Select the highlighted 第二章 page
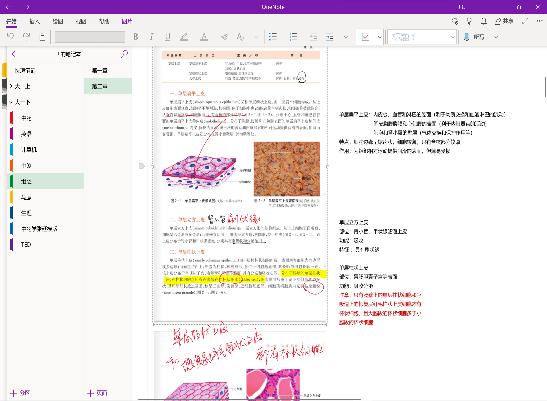This screenshot has height=401, width=547. click(108, 86)
